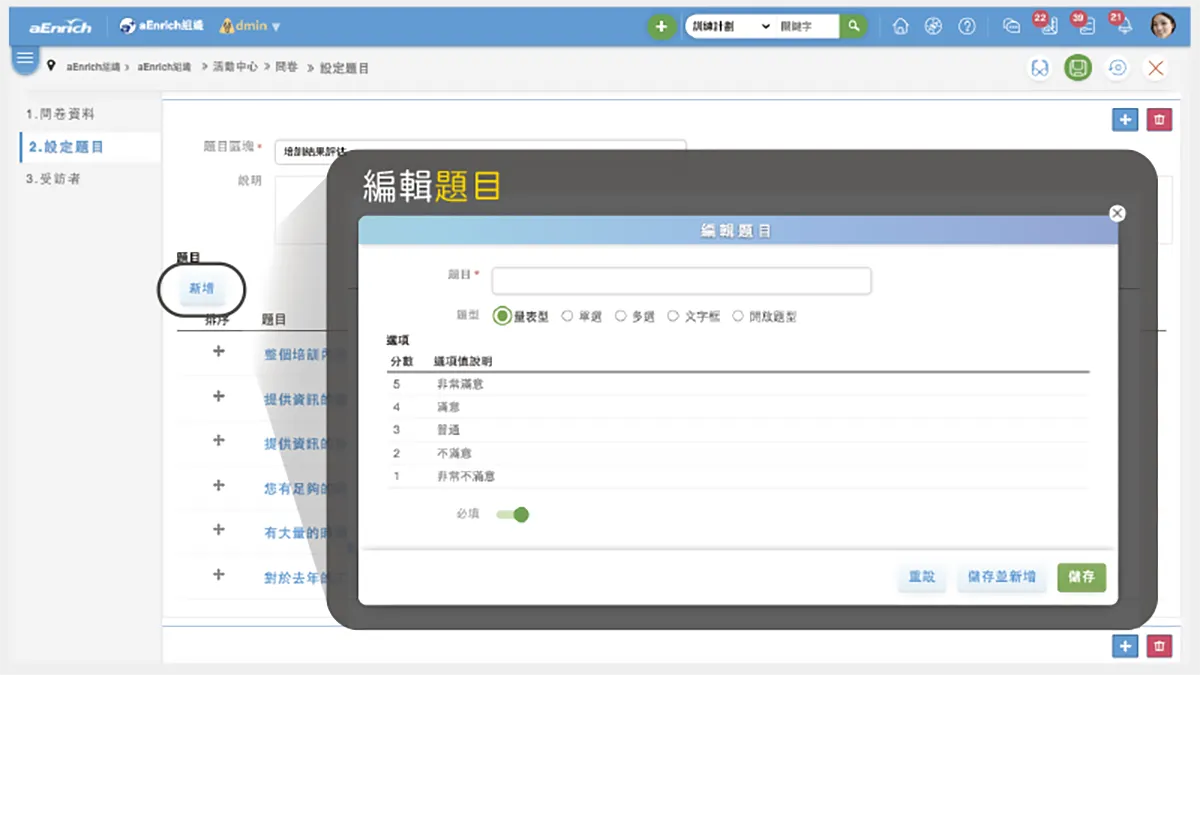Toggle the 必填 required switch
Screen dimensions: 1200x825
click(513, 514)
